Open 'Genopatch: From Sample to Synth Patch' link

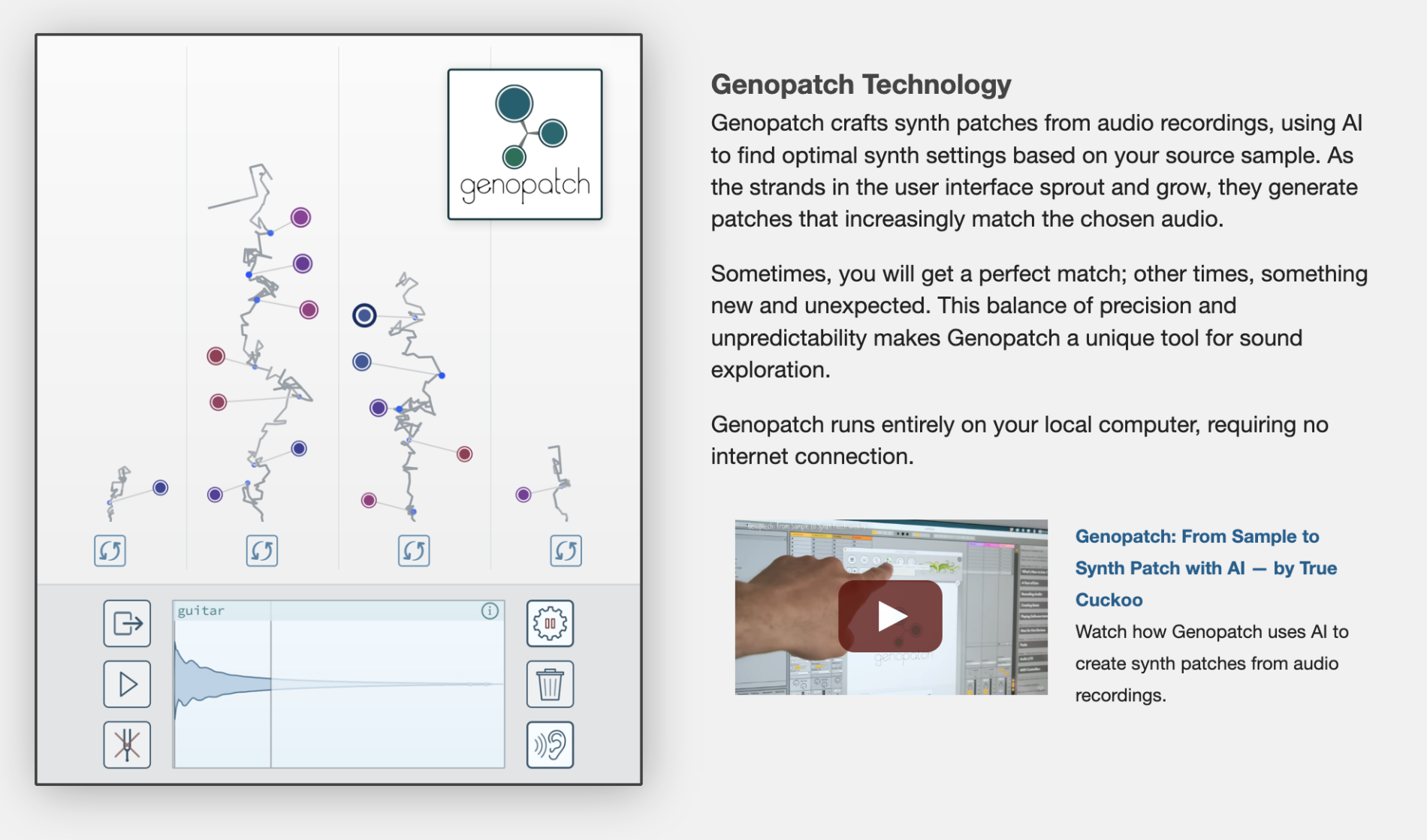(1206, 568)
